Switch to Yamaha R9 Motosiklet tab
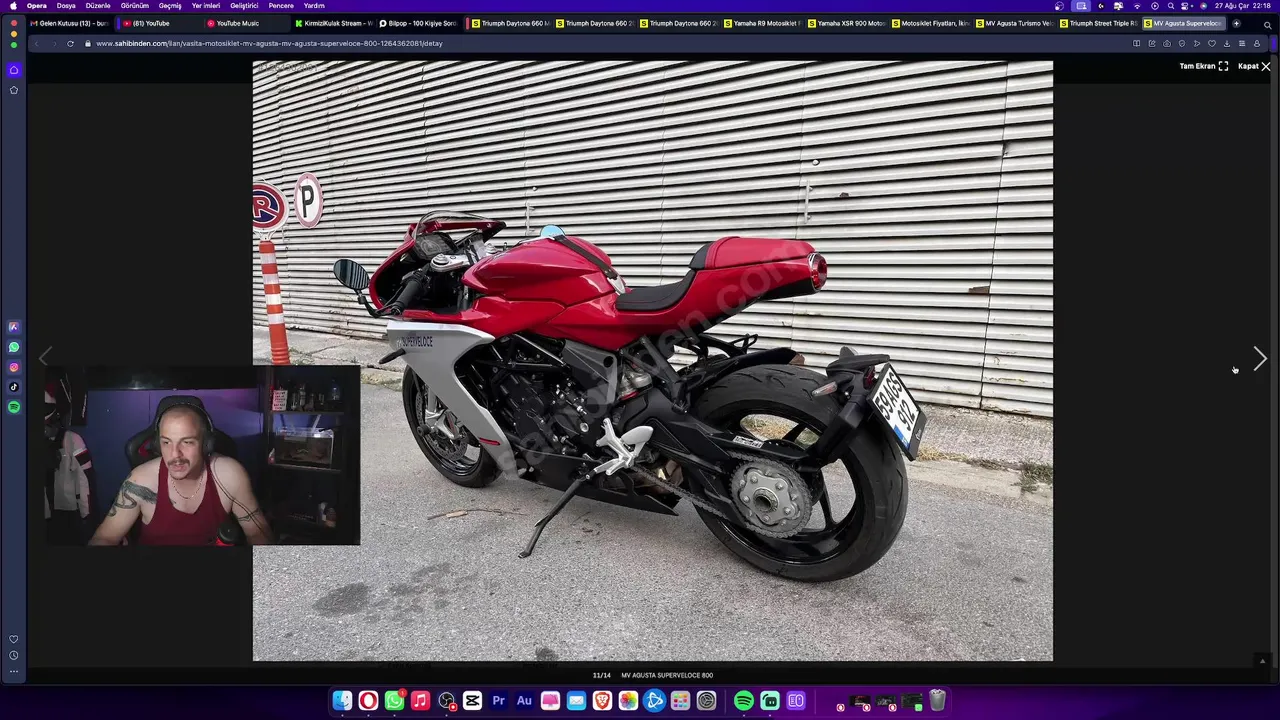This screenshot has width=1280, height=720. coord(763,23)
